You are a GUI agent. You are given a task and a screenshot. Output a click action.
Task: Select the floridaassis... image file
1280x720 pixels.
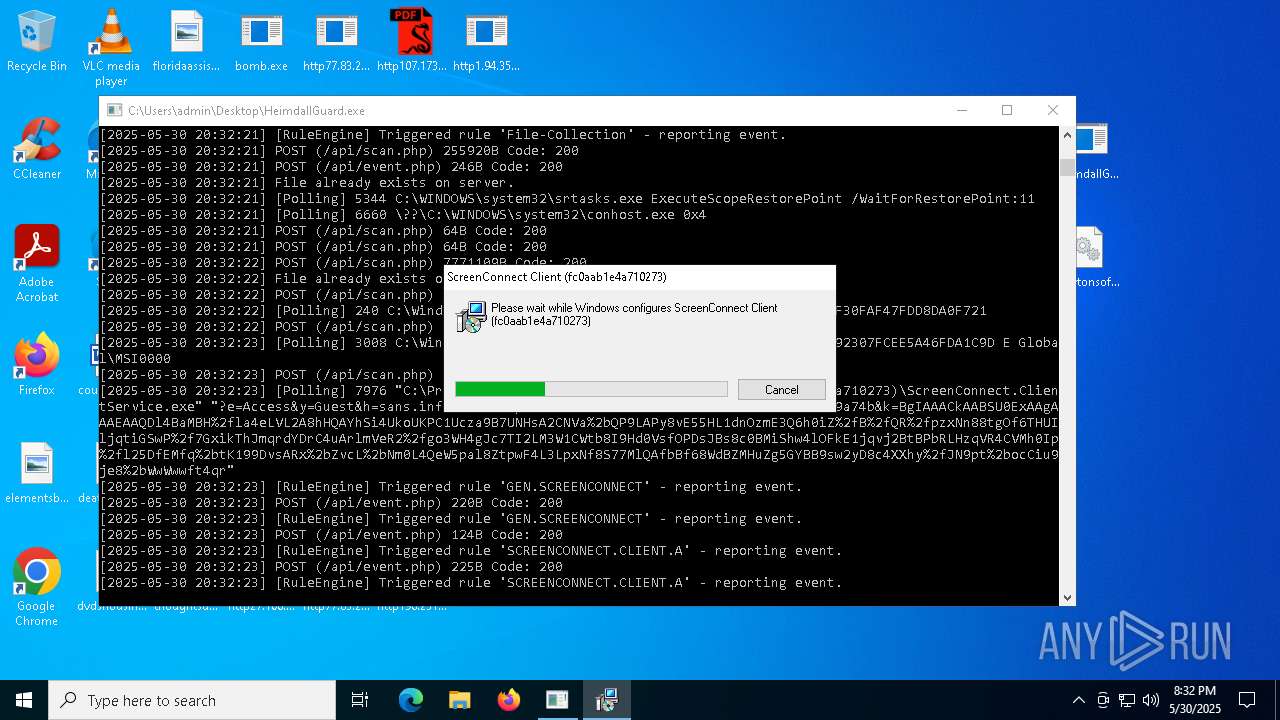tap(186, 41)
